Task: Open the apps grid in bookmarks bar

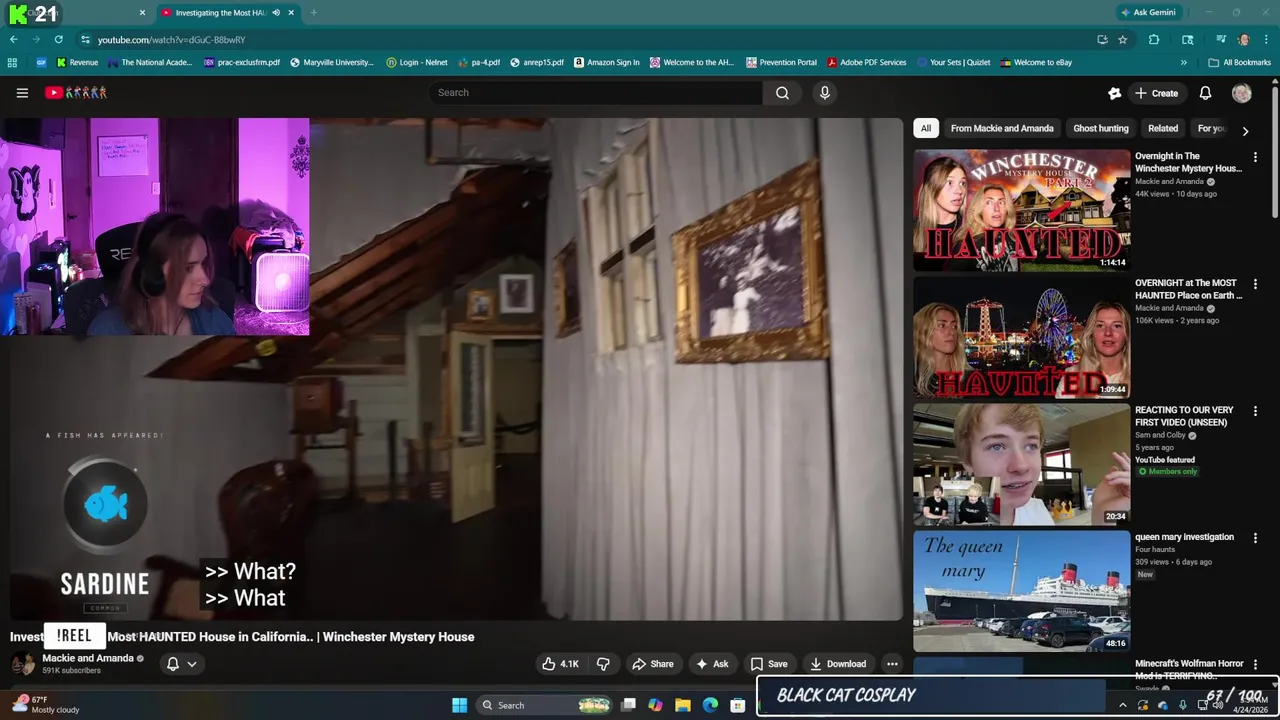Action: point(12,62)
